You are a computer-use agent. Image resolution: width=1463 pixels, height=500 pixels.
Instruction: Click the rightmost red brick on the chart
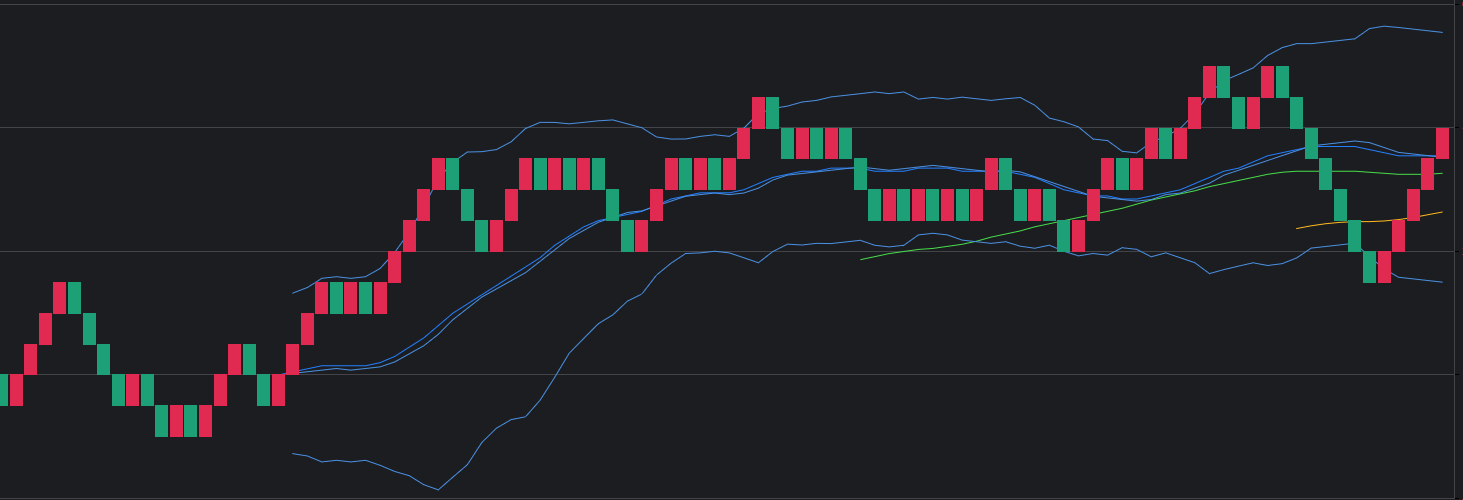point(1442,143)
